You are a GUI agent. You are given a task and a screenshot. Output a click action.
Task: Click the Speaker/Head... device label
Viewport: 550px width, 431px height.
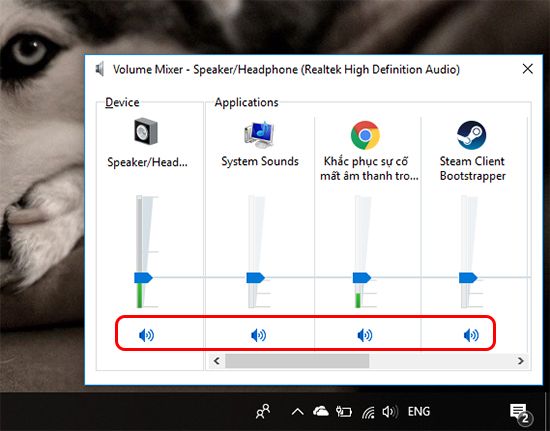coord(147,162)
